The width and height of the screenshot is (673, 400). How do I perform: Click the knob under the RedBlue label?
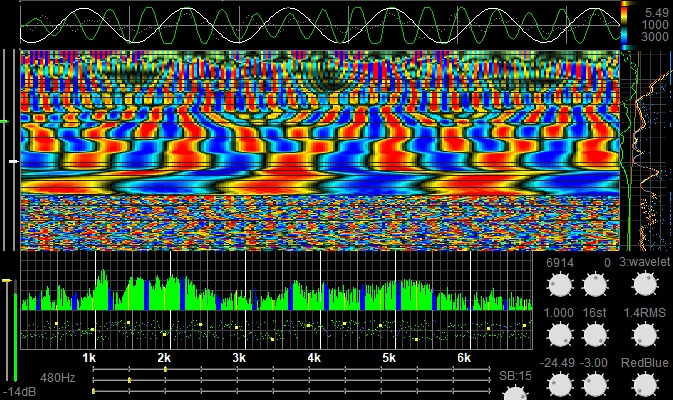645,385
